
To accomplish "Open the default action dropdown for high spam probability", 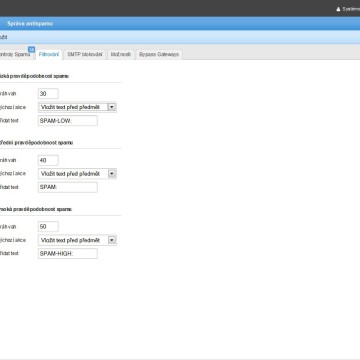I will (x=77, y=240).
